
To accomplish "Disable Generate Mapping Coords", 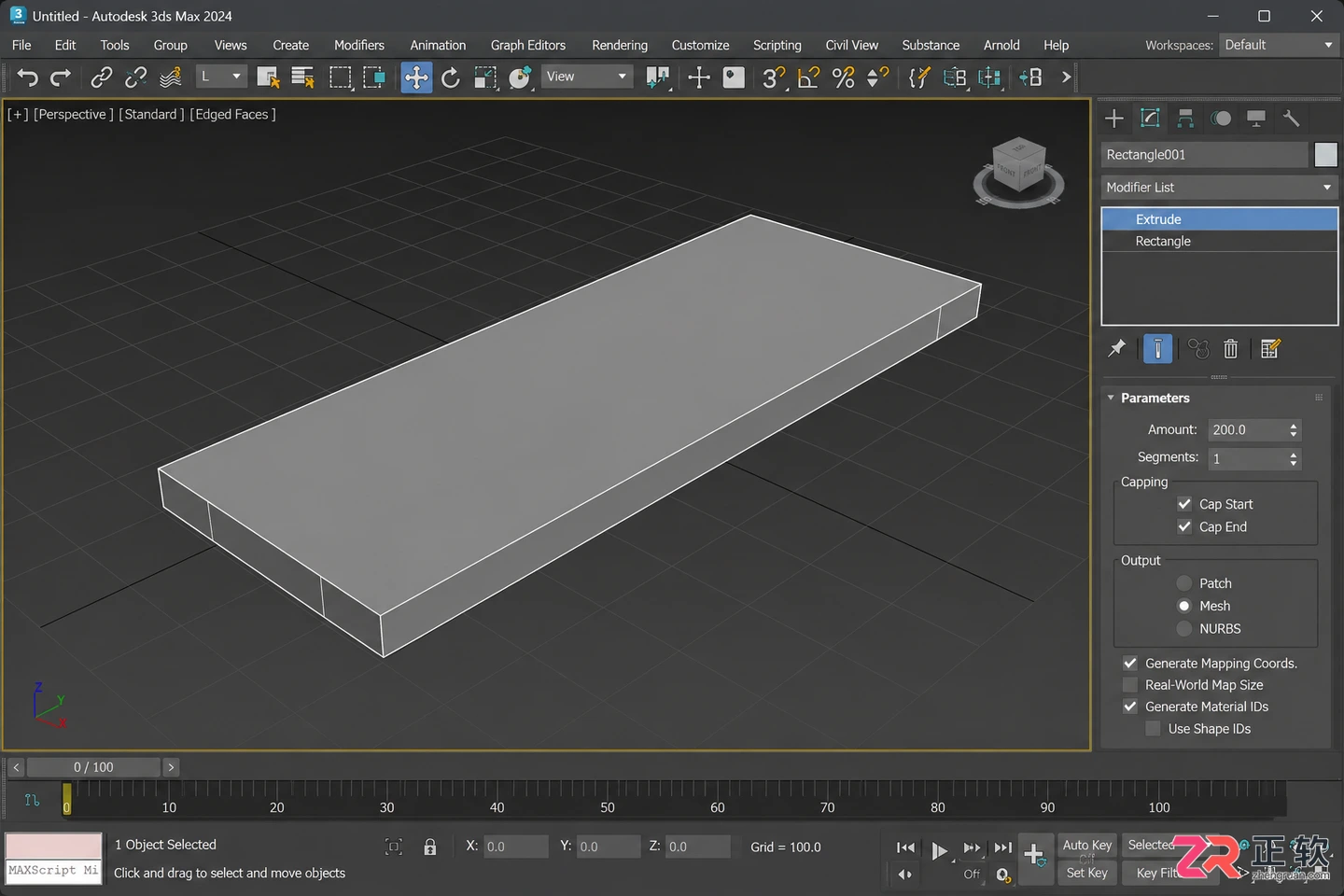I will pos(1130,664).
